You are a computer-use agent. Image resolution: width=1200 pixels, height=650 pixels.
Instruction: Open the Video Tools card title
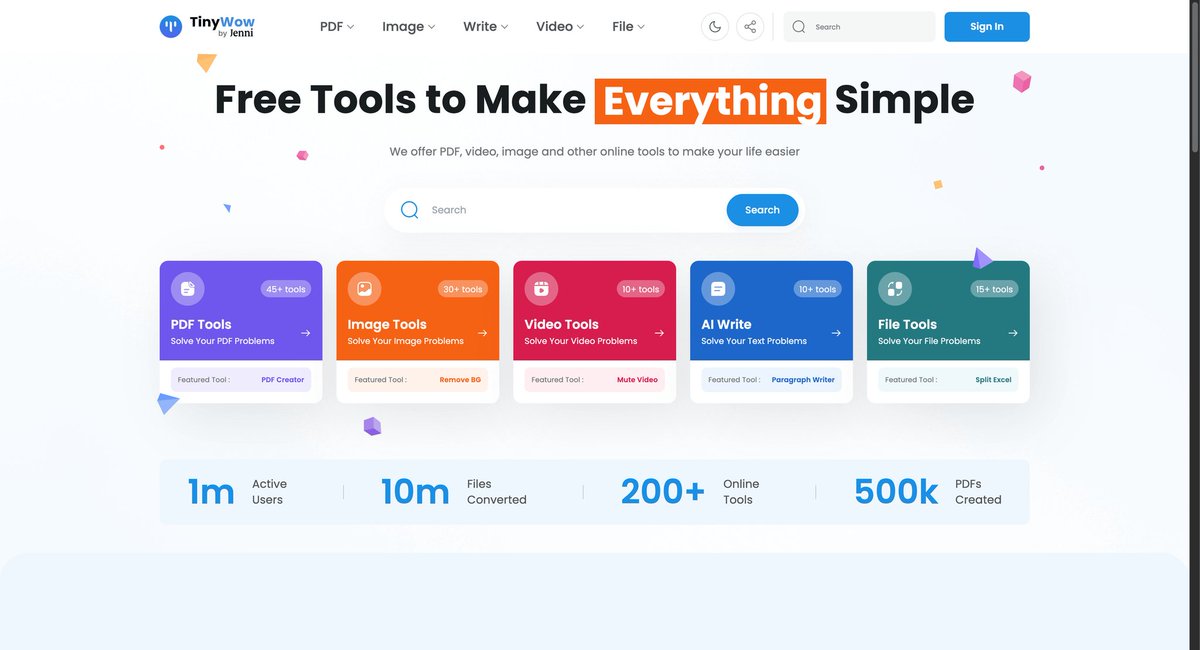click(x=561, y=324)
